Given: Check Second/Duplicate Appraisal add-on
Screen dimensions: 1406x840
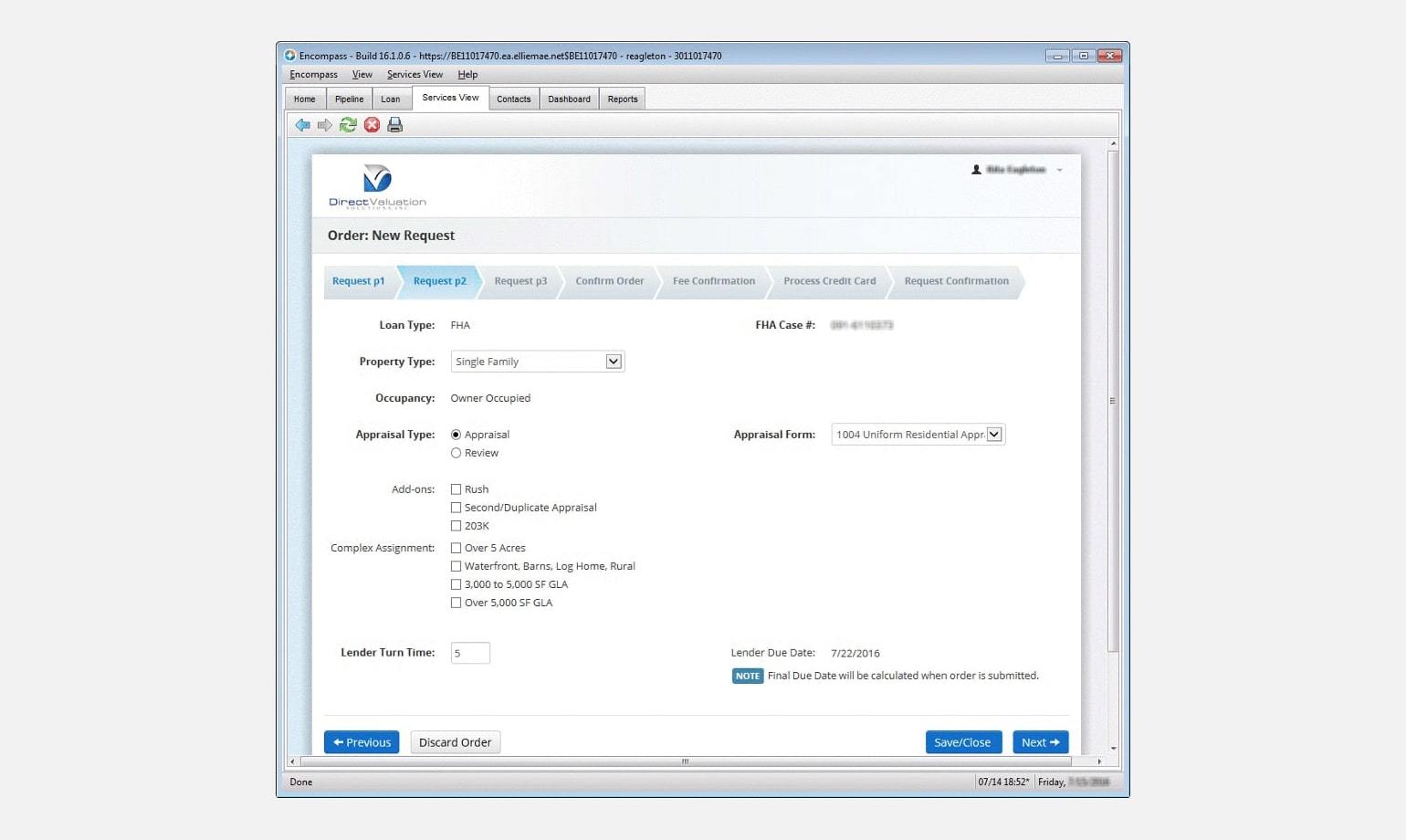Looking at the screenshot, I should [456, 508].
